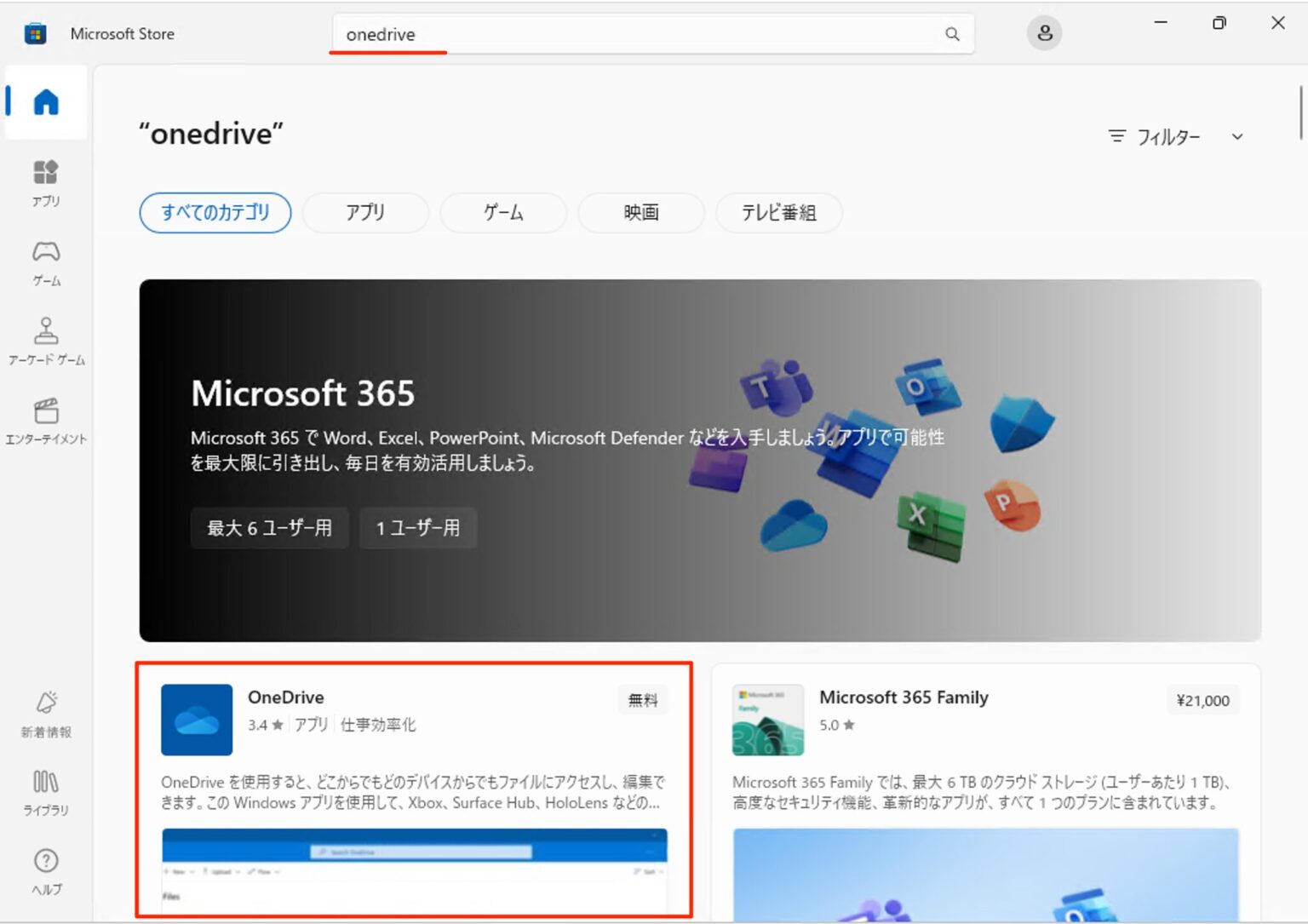The width and height of the screenshot is (1308, 924).
Task: Open ヘルプ from the sidebar
Action: click(45, 869)
